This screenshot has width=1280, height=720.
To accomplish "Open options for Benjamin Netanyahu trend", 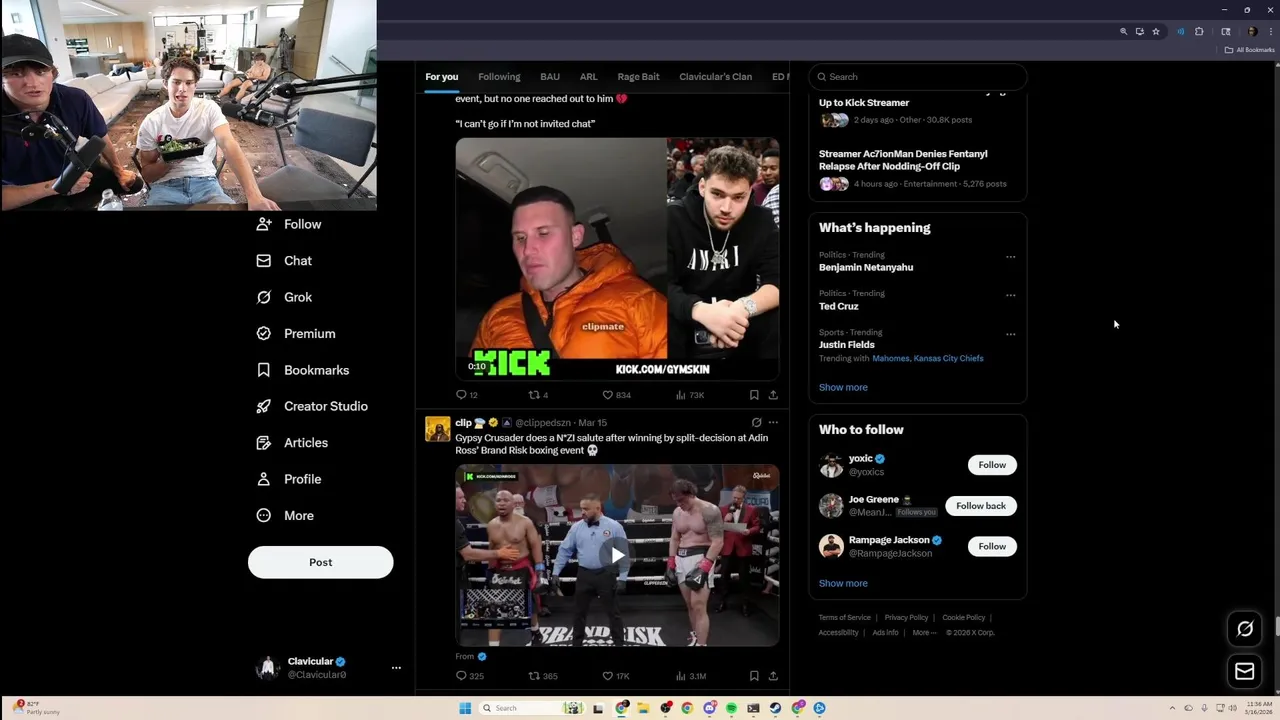I will tap(1010, 257).
